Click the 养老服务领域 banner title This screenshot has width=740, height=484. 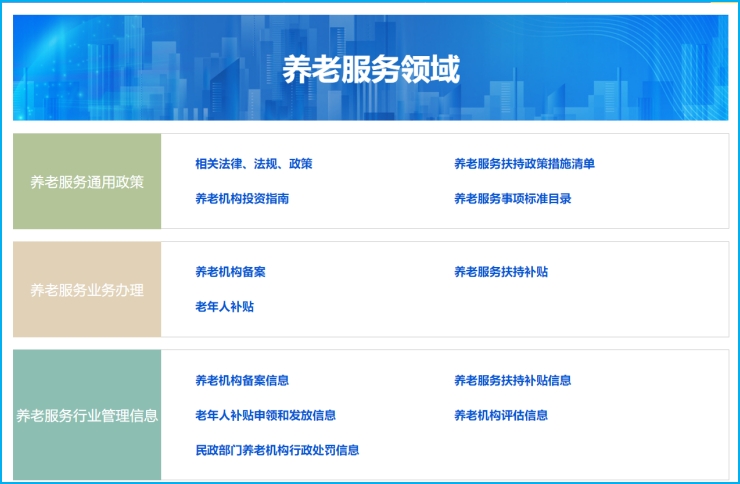(370, 70)
